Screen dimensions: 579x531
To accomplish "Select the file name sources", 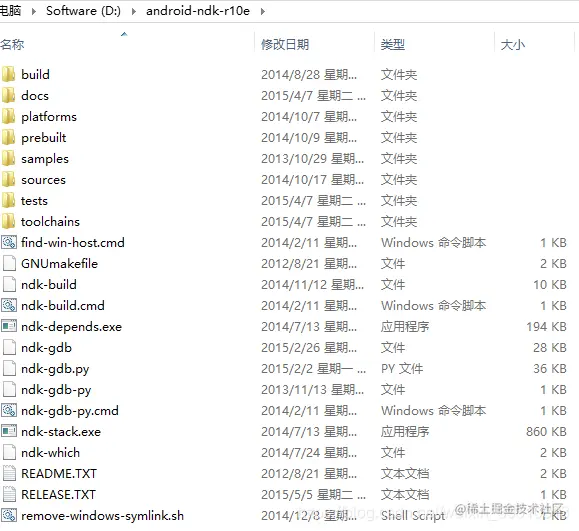I will (43, 180).
